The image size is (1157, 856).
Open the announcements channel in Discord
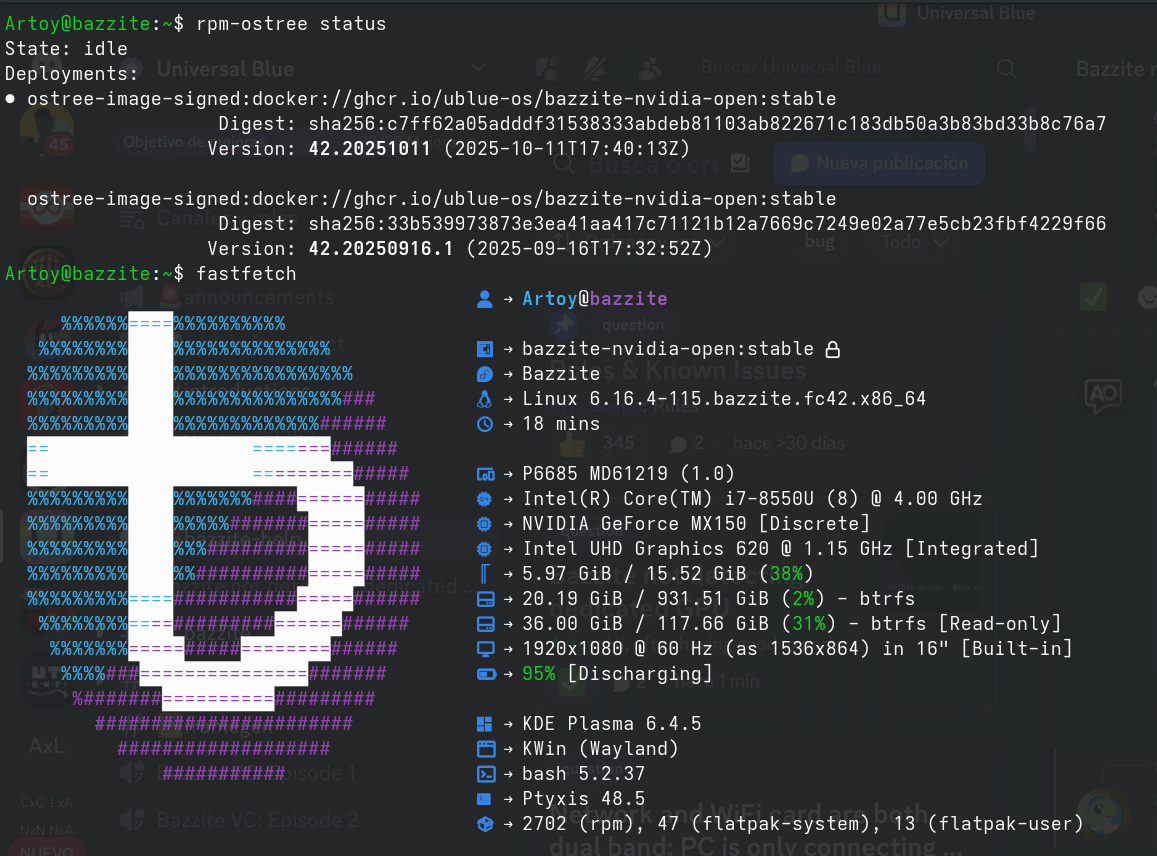click(259, 298)
